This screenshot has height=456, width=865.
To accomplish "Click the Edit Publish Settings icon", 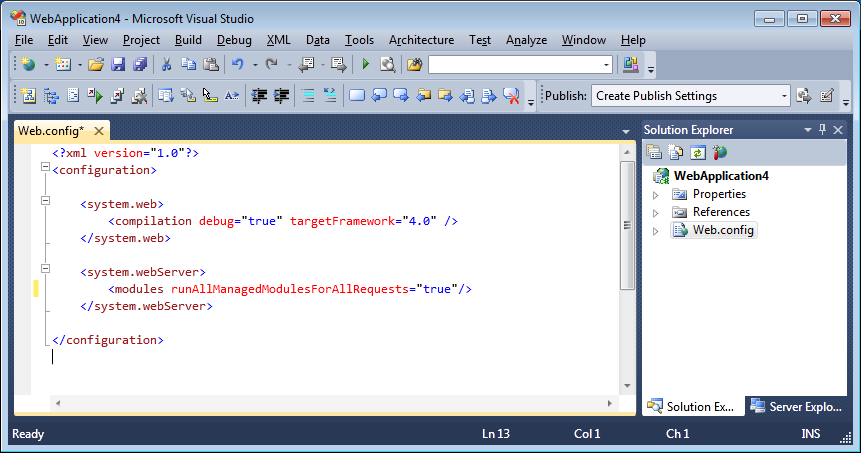I will (826, 96).
